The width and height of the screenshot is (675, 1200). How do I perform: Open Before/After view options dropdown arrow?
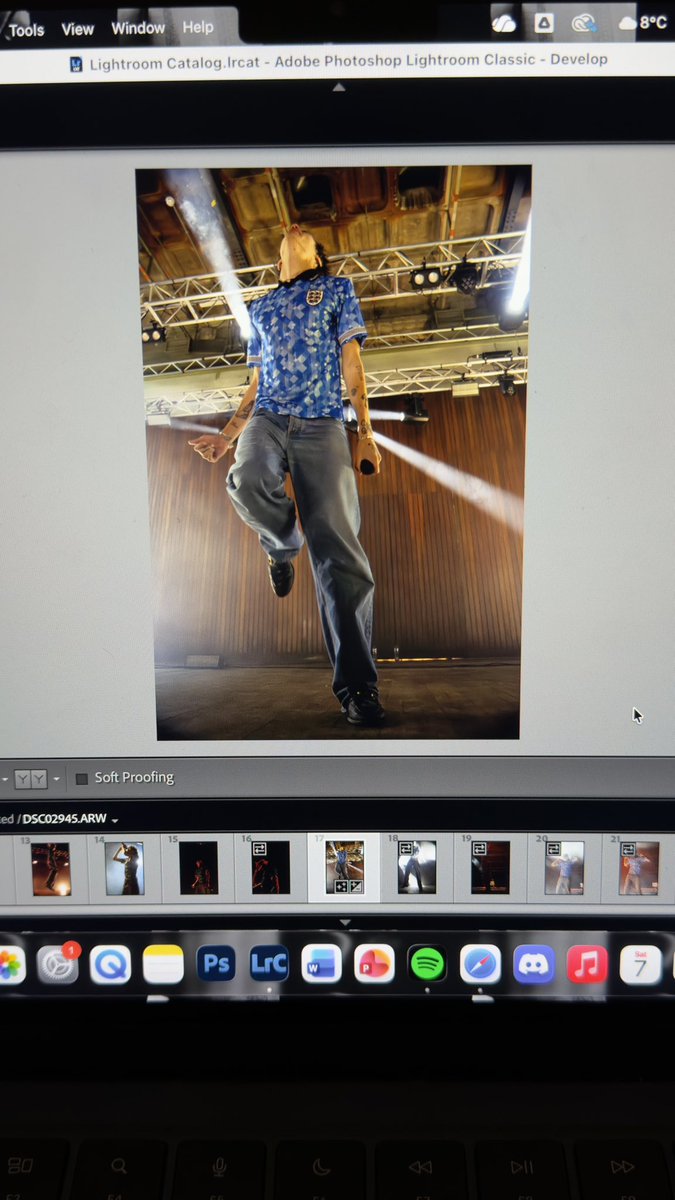(56, 779)
